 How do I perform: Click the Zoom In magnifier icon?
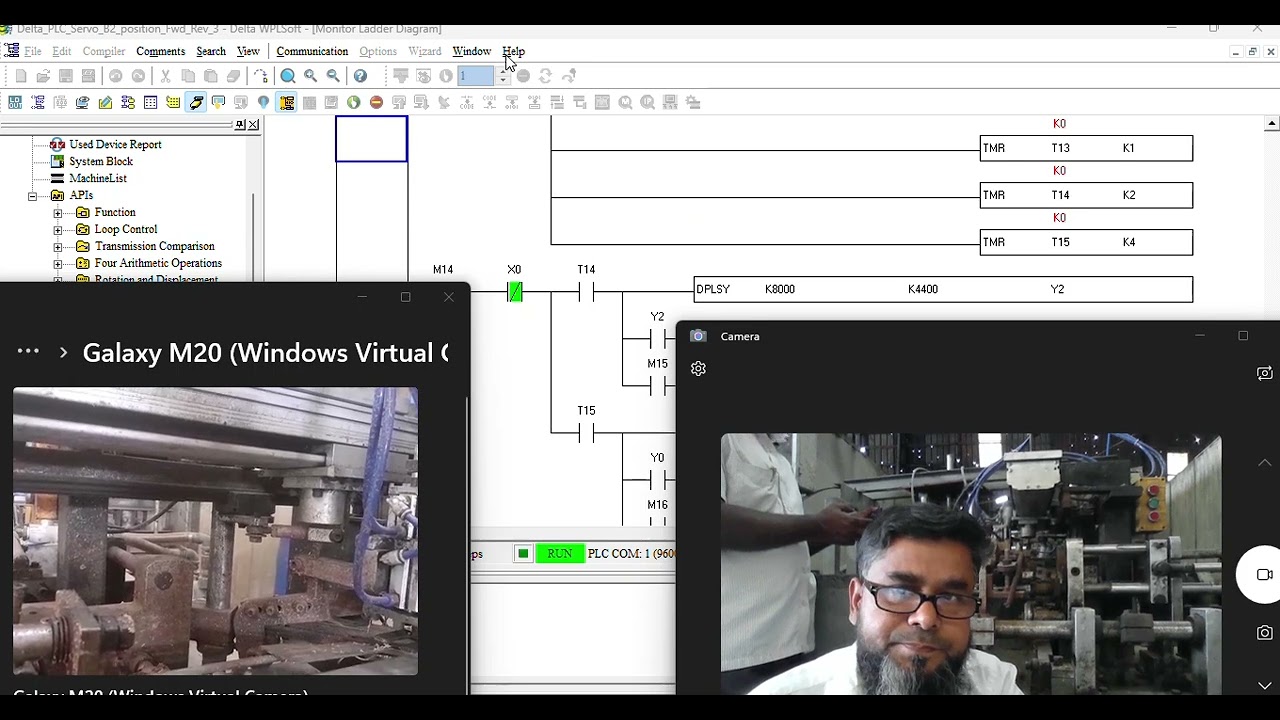[311, 76]
